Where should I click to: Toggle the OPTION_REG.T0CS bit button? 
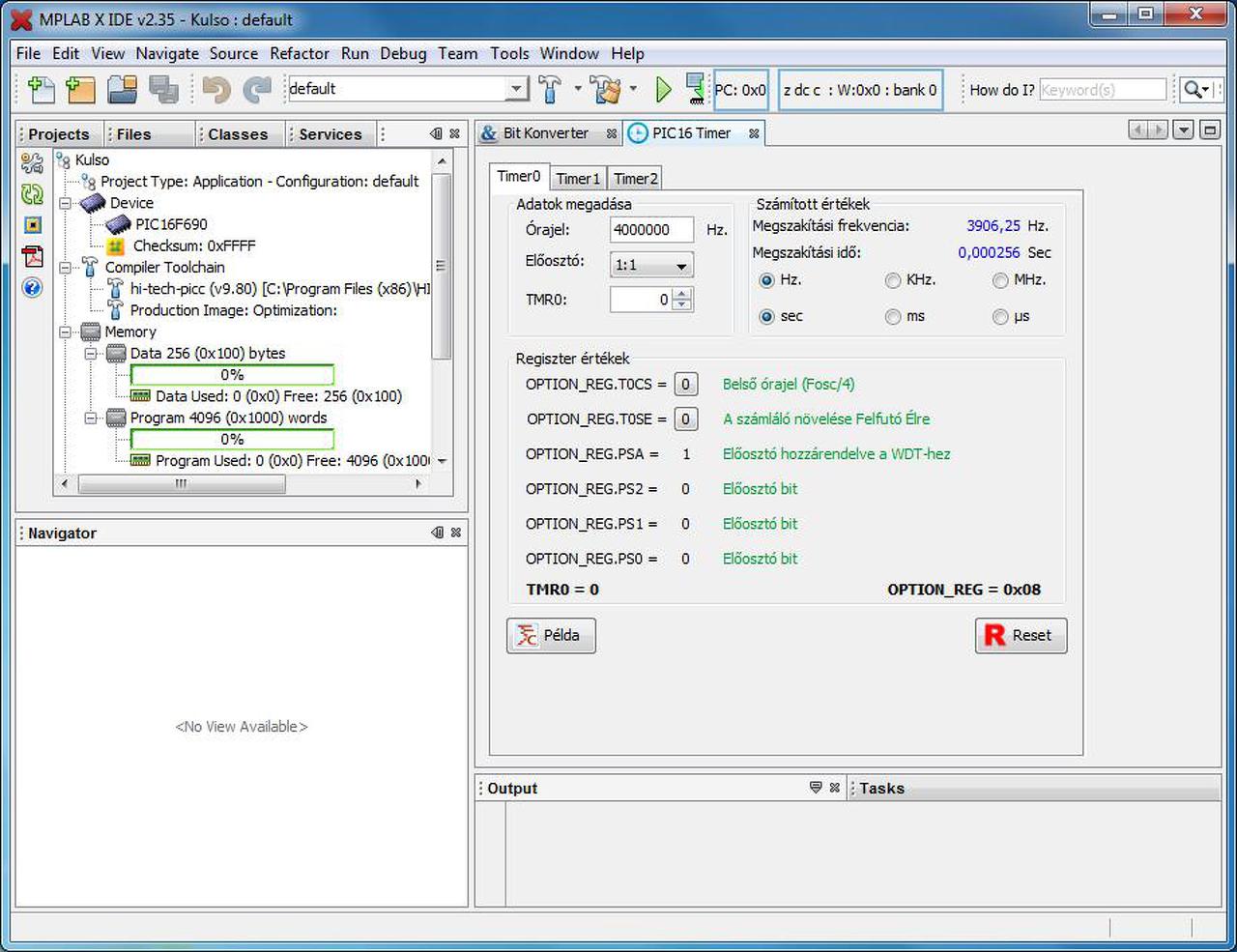[685, 385]
